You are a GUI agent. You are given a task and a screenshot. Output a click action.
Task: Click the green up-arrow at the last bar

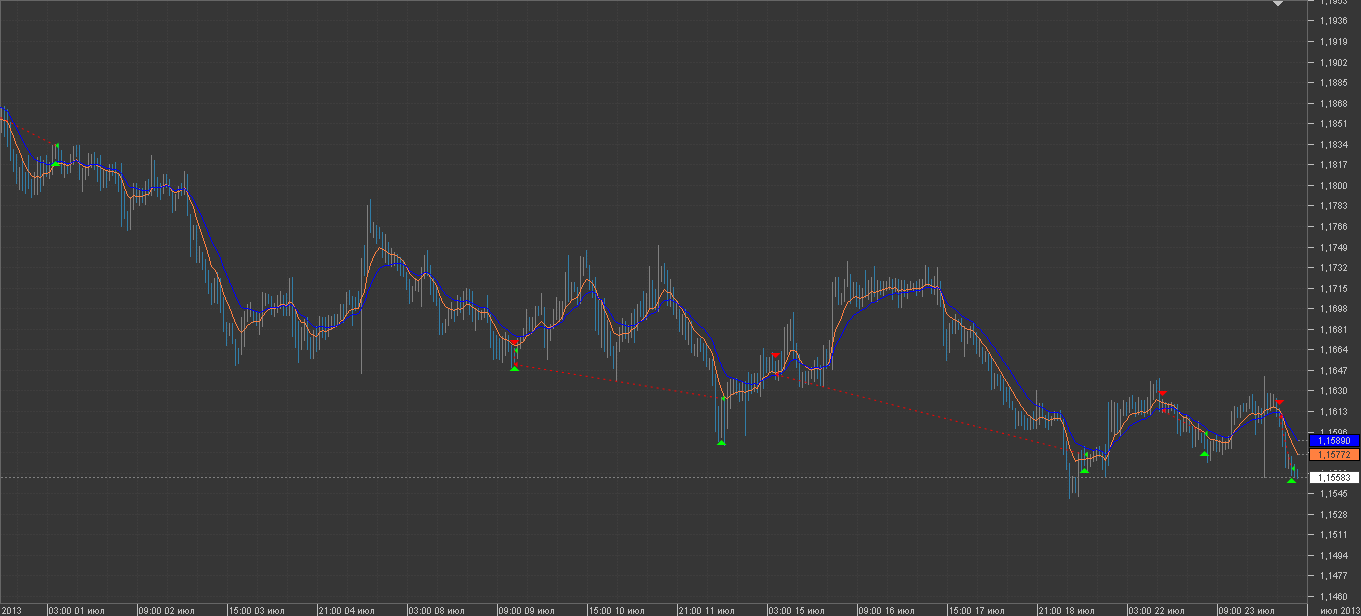[x=1291, y=481]
